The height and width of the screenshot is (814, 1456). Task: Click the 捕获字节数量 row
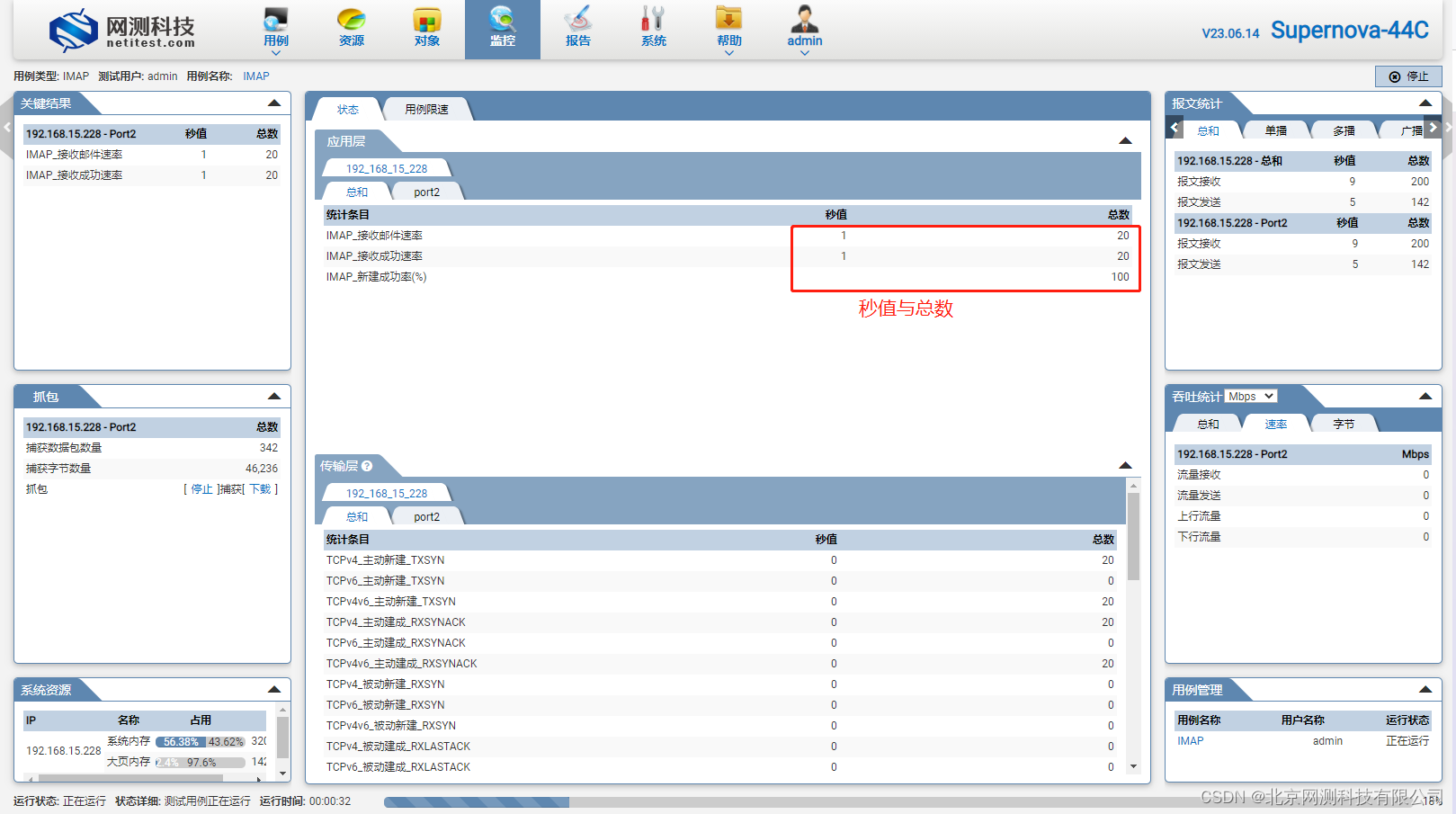tap(152, 469)
